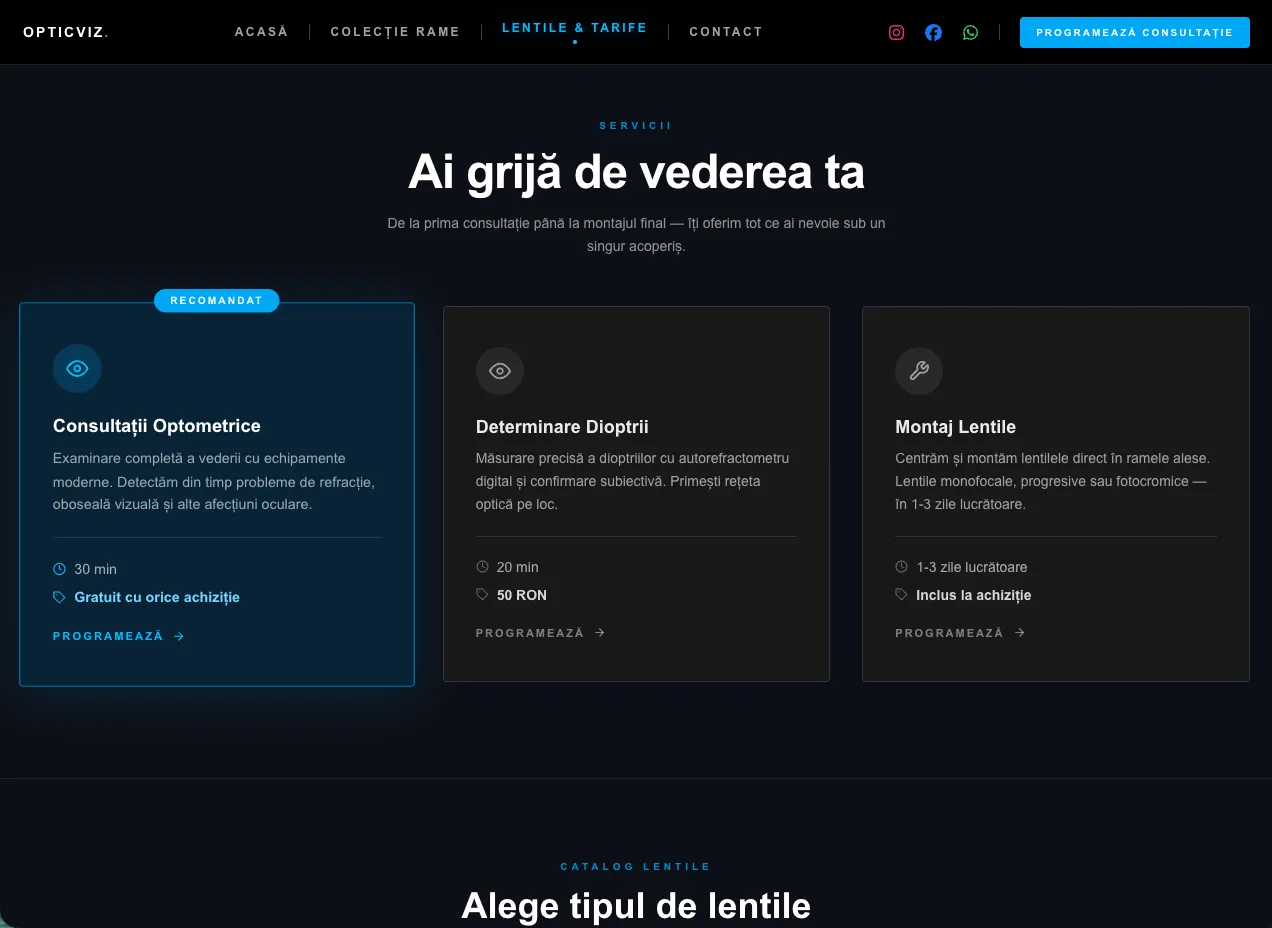Click the 1-3 zile lucrătoare duration text
The image size is (1272, 928).
click(972, 567)
